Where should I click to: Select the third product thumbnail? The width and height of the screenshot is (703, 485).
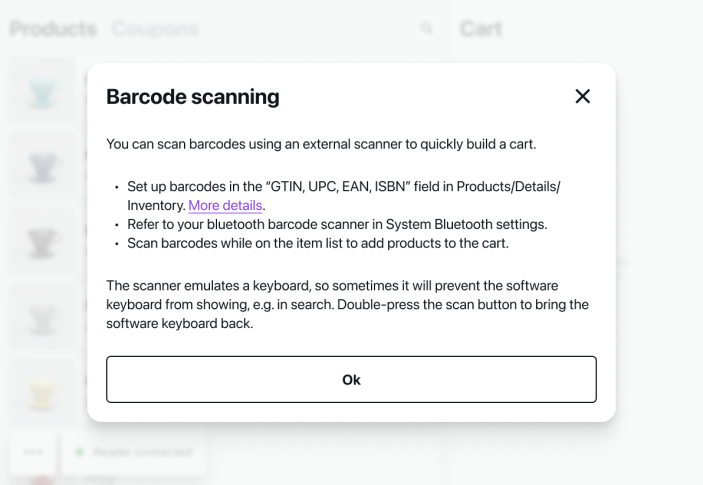42,241
